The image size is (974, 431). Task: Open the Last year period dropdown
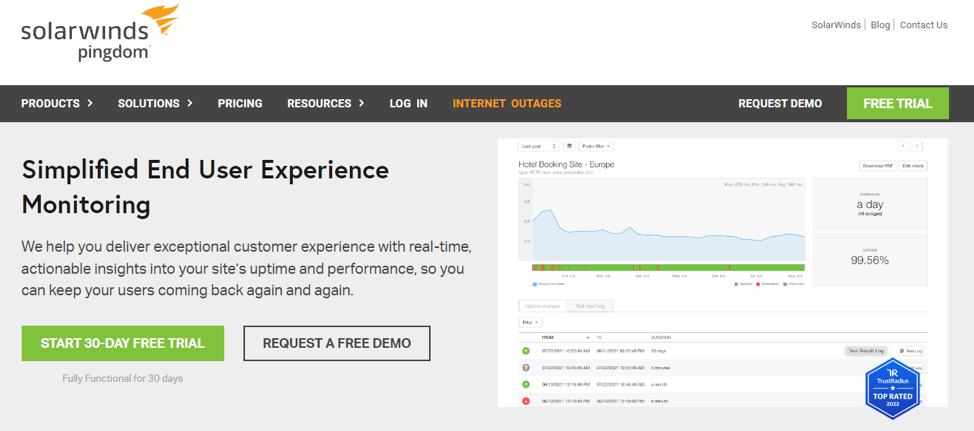click(x=539, y=146)
